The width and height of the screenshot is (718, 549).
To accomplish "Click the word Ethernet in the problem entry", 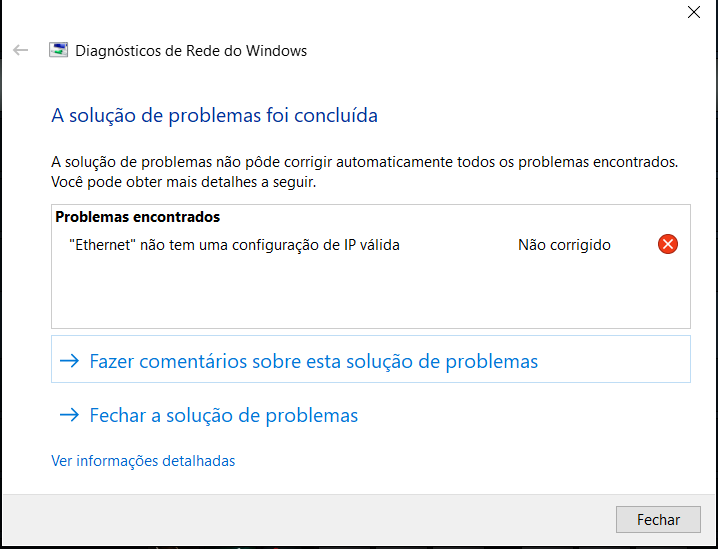I will (103, 245).
